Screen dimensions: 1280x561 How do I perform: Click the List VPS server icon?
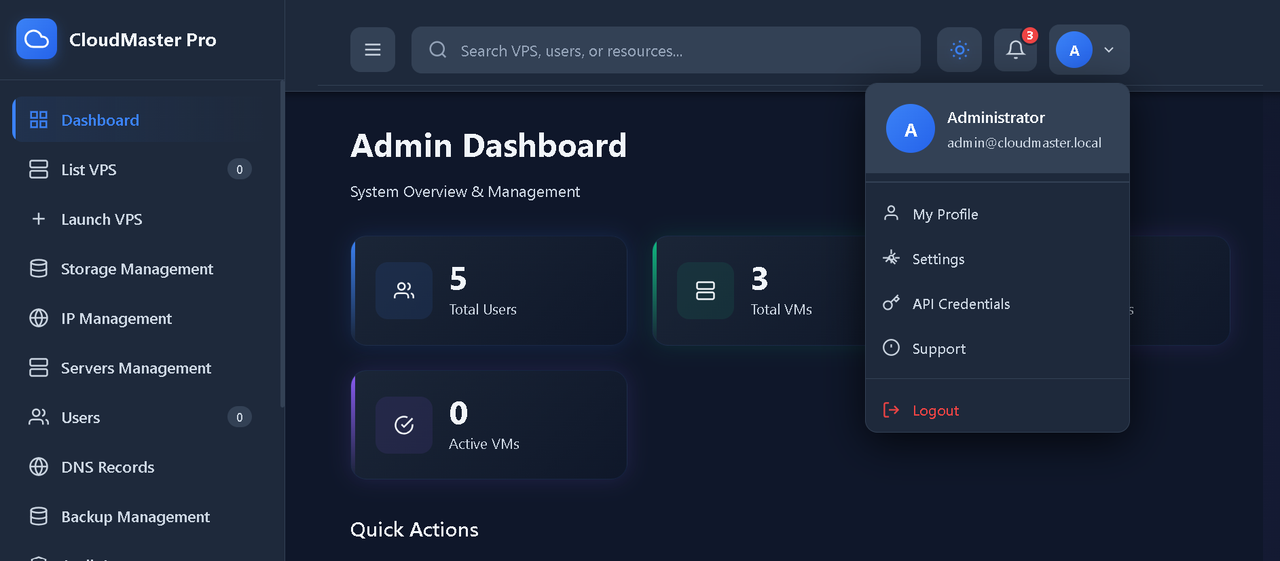39,169
